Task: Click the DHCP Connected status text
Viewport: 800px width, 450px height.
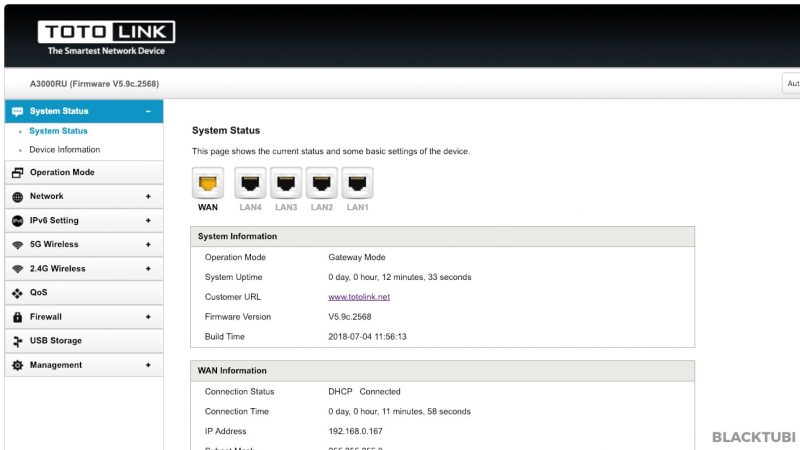Action: tap(364, 392)
